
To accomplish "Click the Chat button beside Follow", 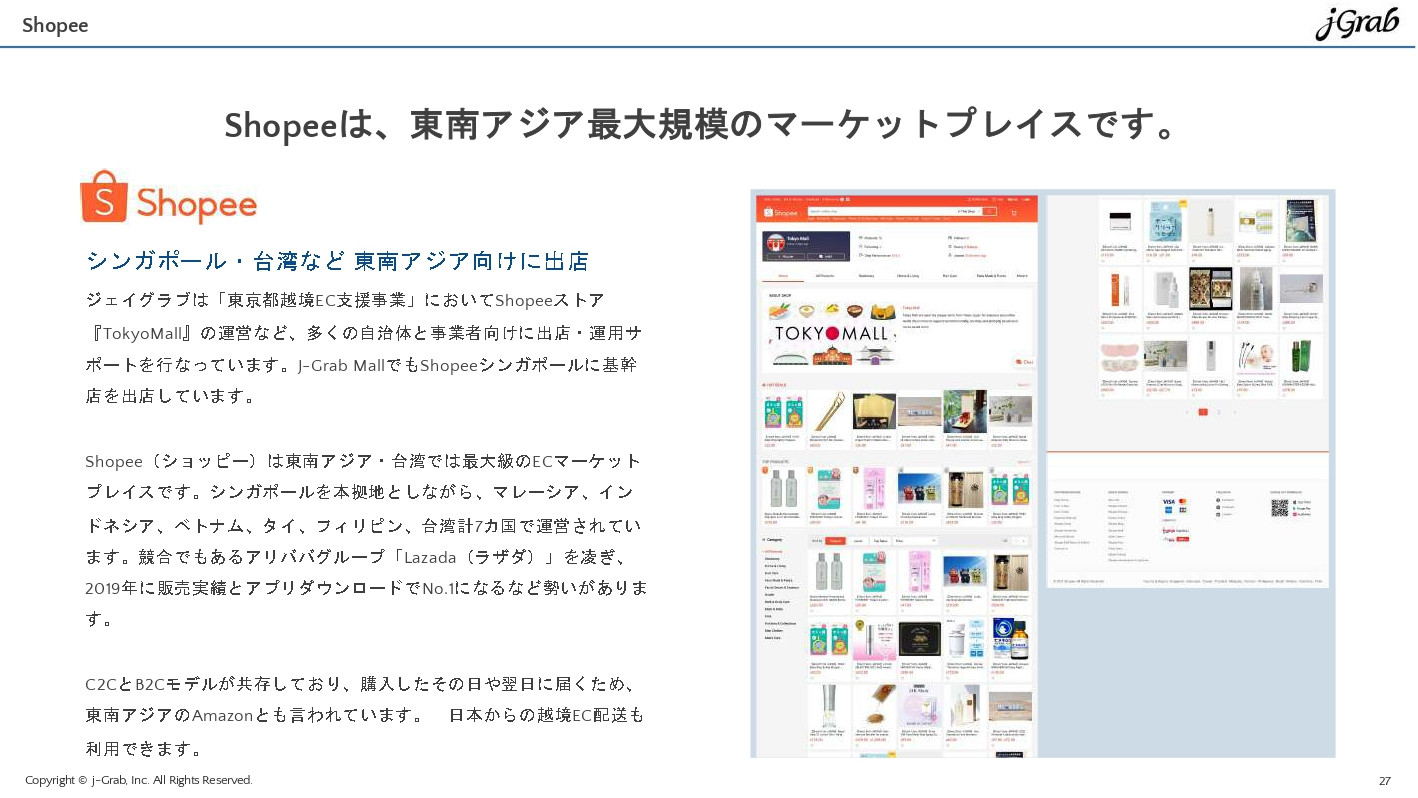I will click(x=822, y=256).
